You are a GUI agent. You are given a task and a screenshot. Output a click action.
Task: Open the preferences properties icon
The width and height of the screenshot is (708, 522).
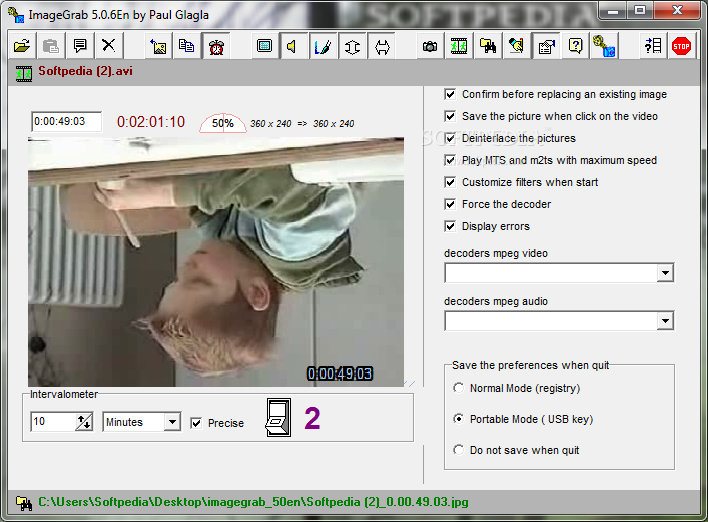[546, 46]
